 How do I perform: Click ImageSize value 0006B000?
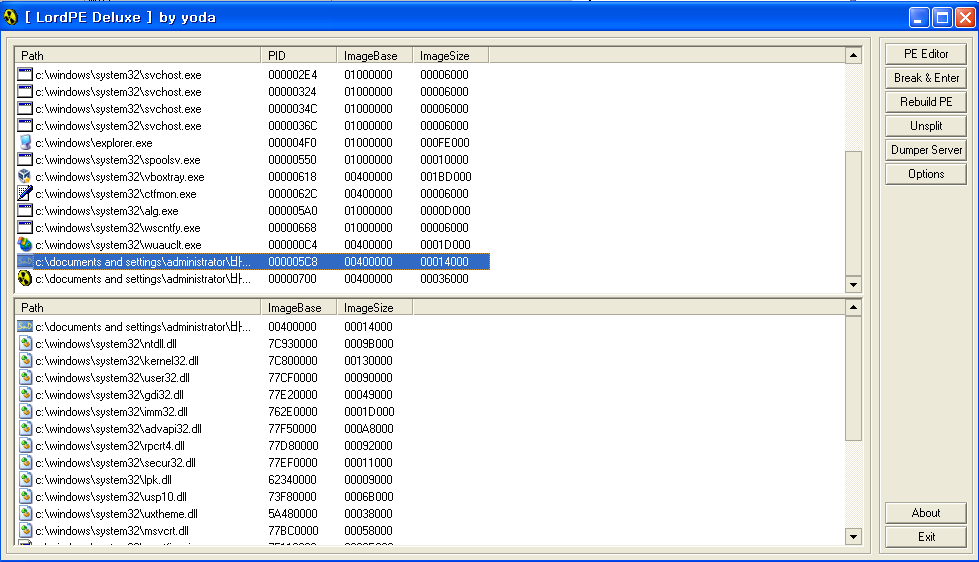[x=368, y=497]
